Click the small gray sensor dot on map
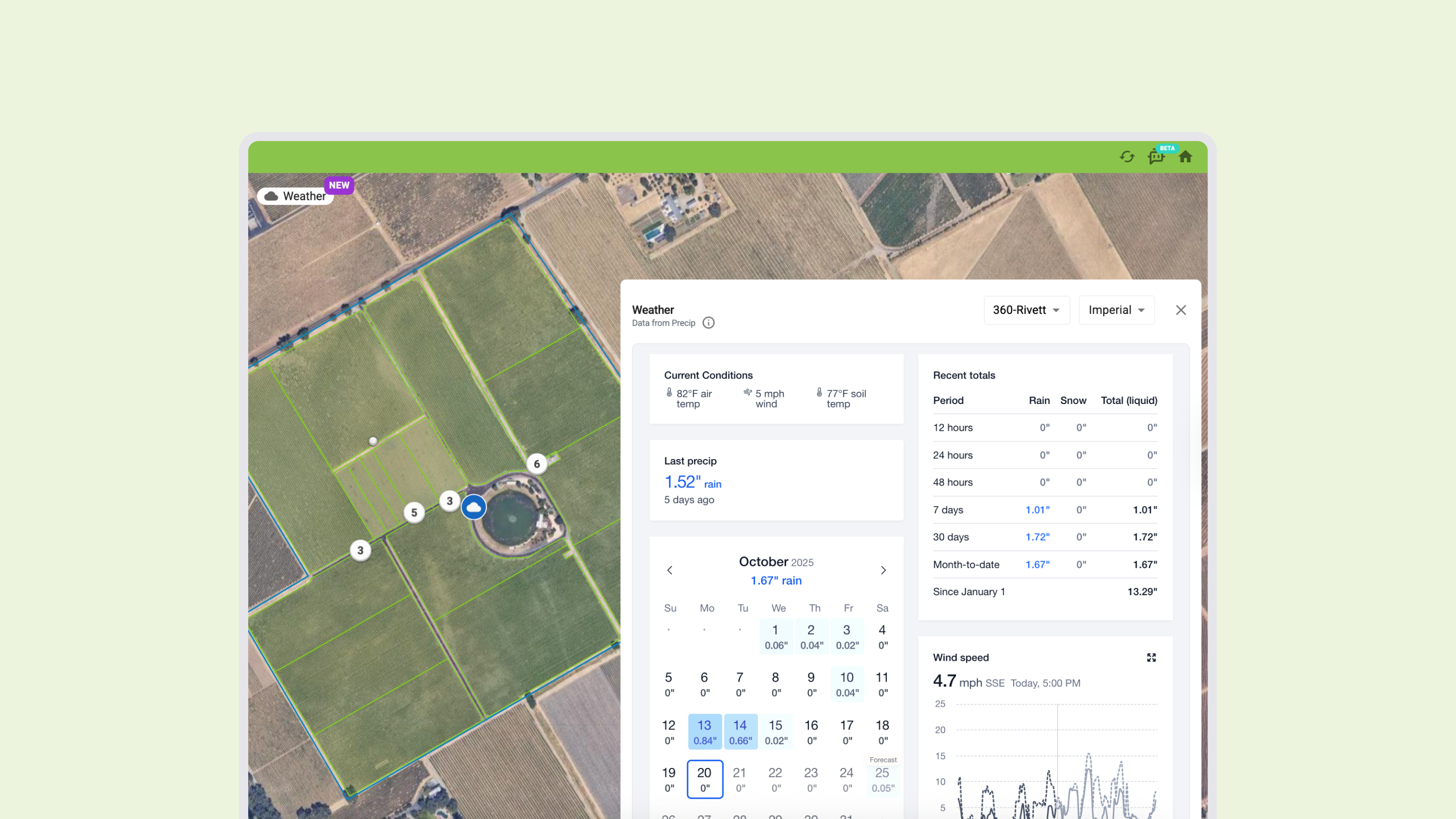The image size is (1456, 819). click(373, 441)
